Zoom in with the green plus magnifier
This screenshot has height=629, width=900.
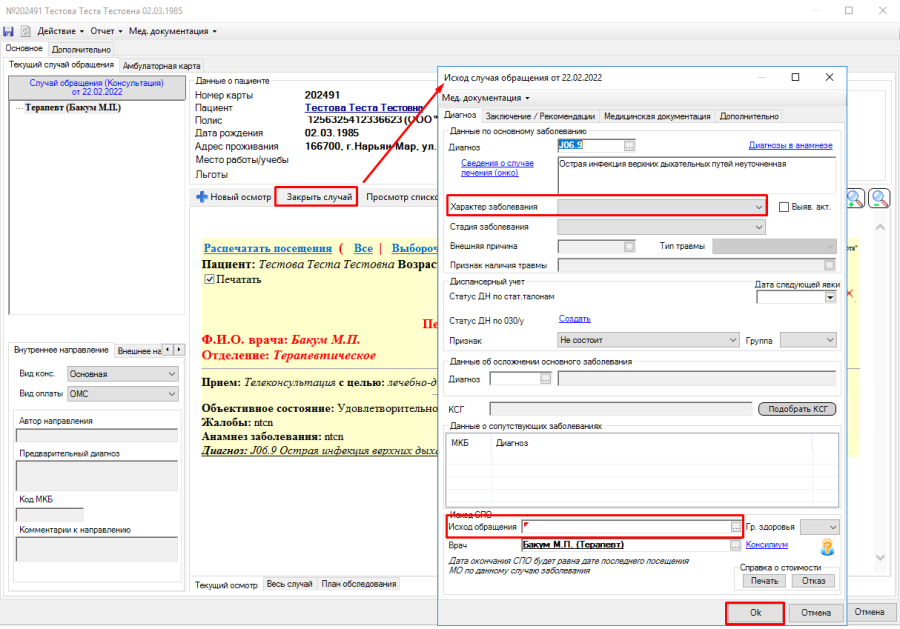(855, 198)
